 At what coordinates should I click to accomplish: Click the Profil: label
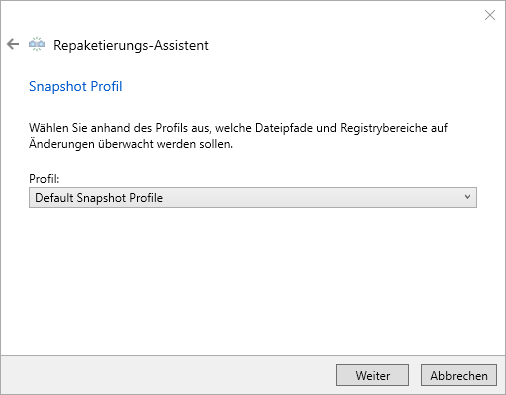click(x=44, y=179)
